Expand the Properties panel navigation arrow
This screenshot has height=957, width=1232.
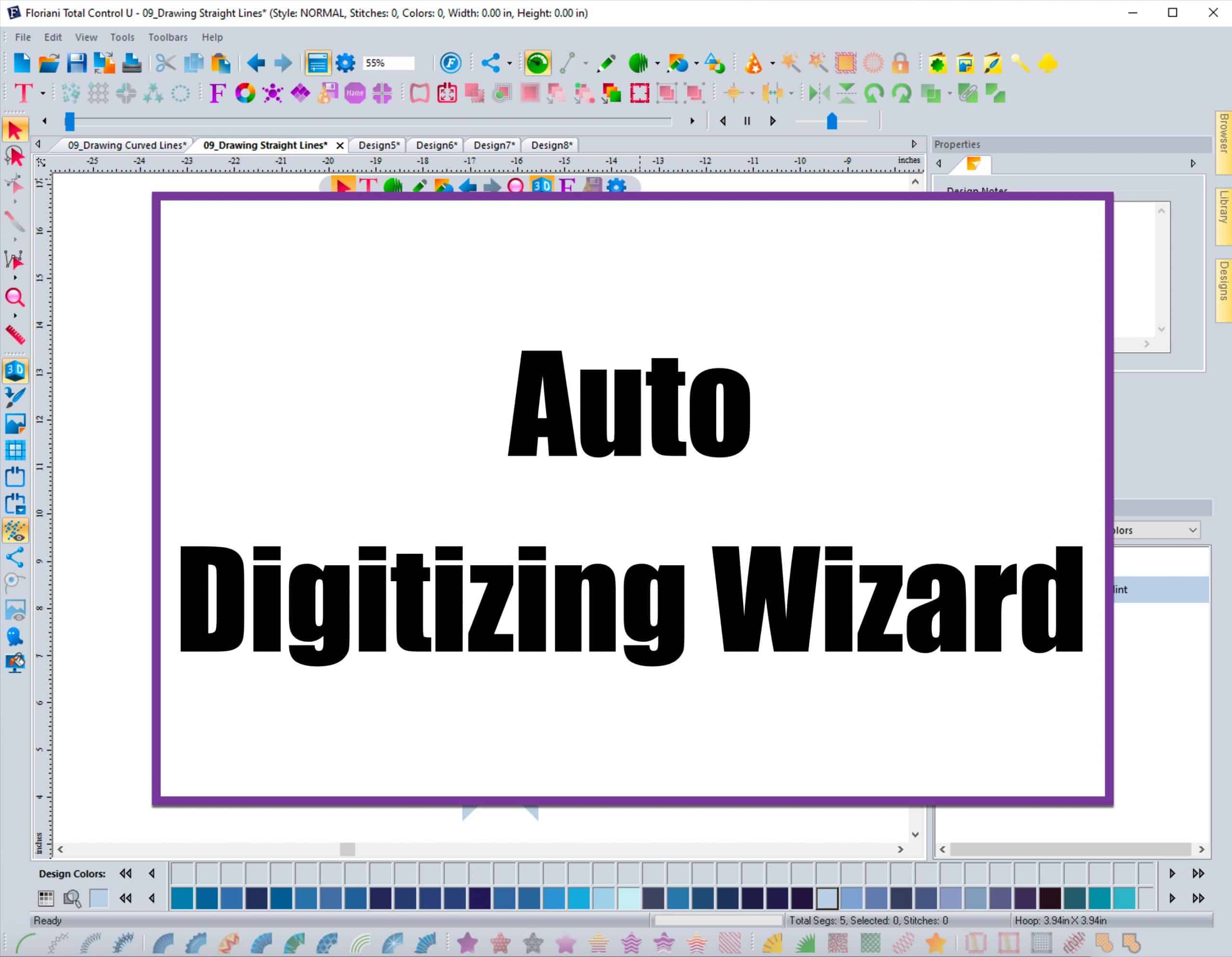1193,163
